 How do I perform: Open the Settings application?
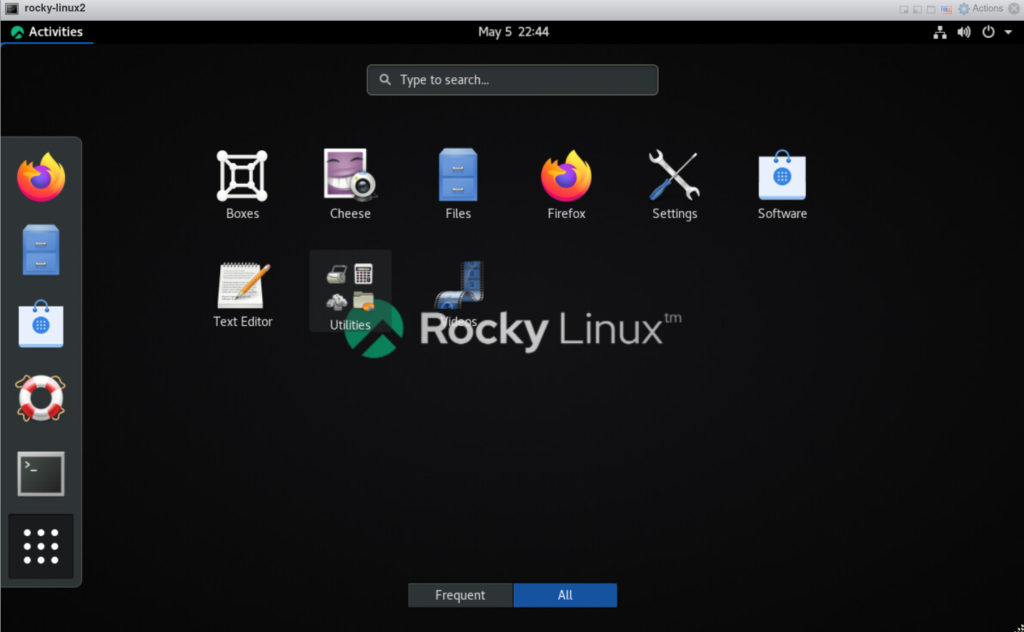(675, 185)
